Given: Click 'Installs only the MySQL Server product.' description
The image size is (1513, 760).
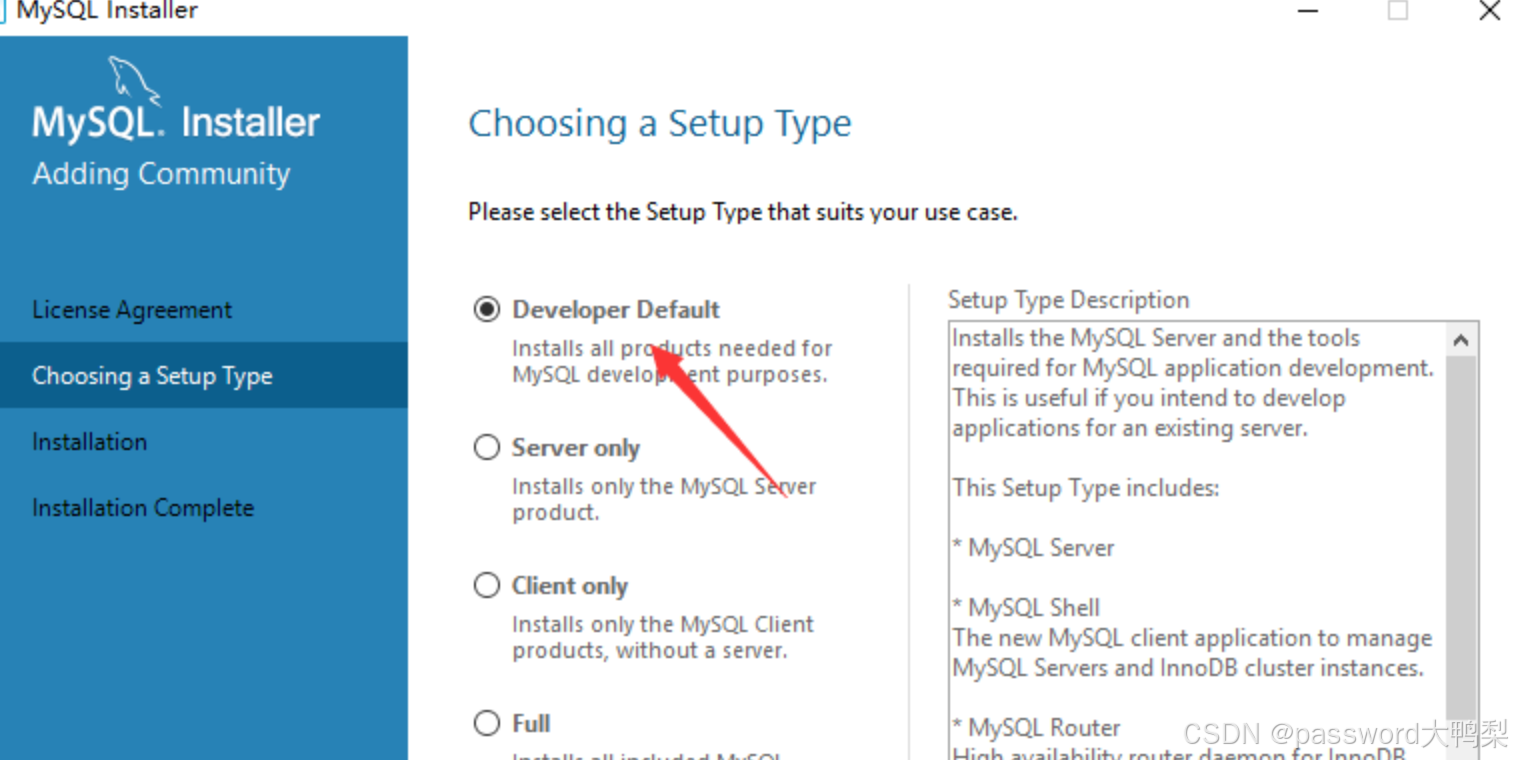Looking at the screenshot, I should [x=664, y=499].
